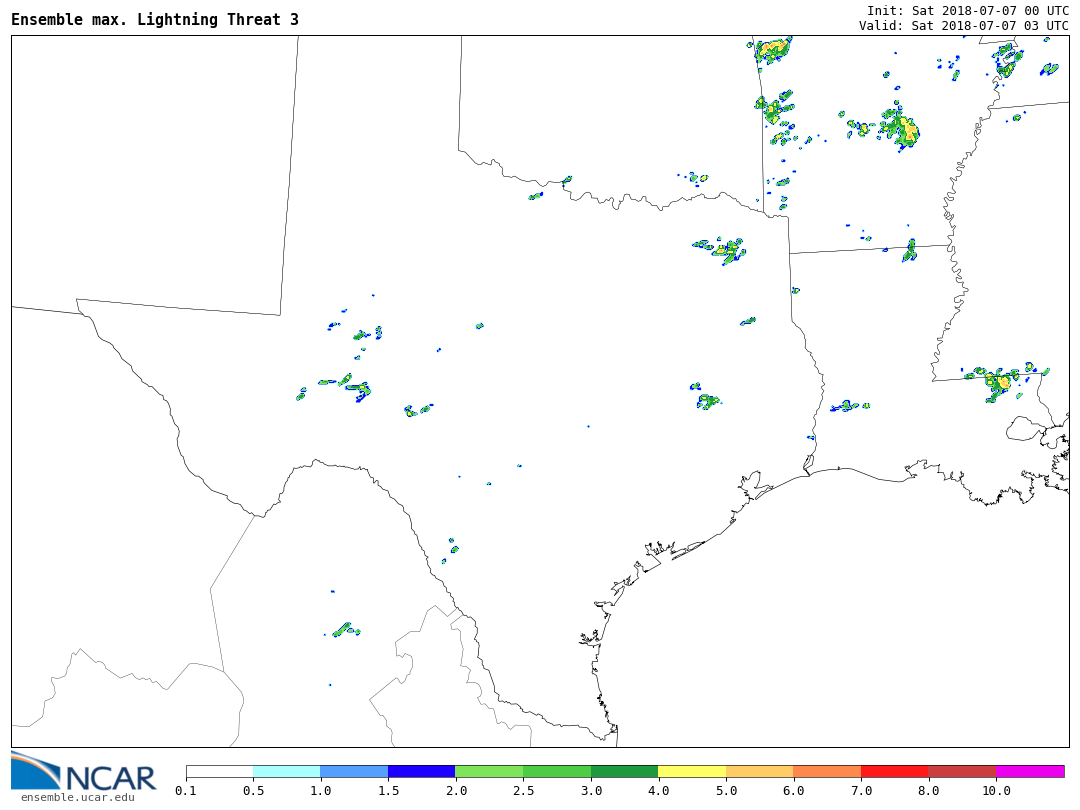Select the Valid time text line
The width and height of the screenshot is (1080, 810).
point(963,25)
